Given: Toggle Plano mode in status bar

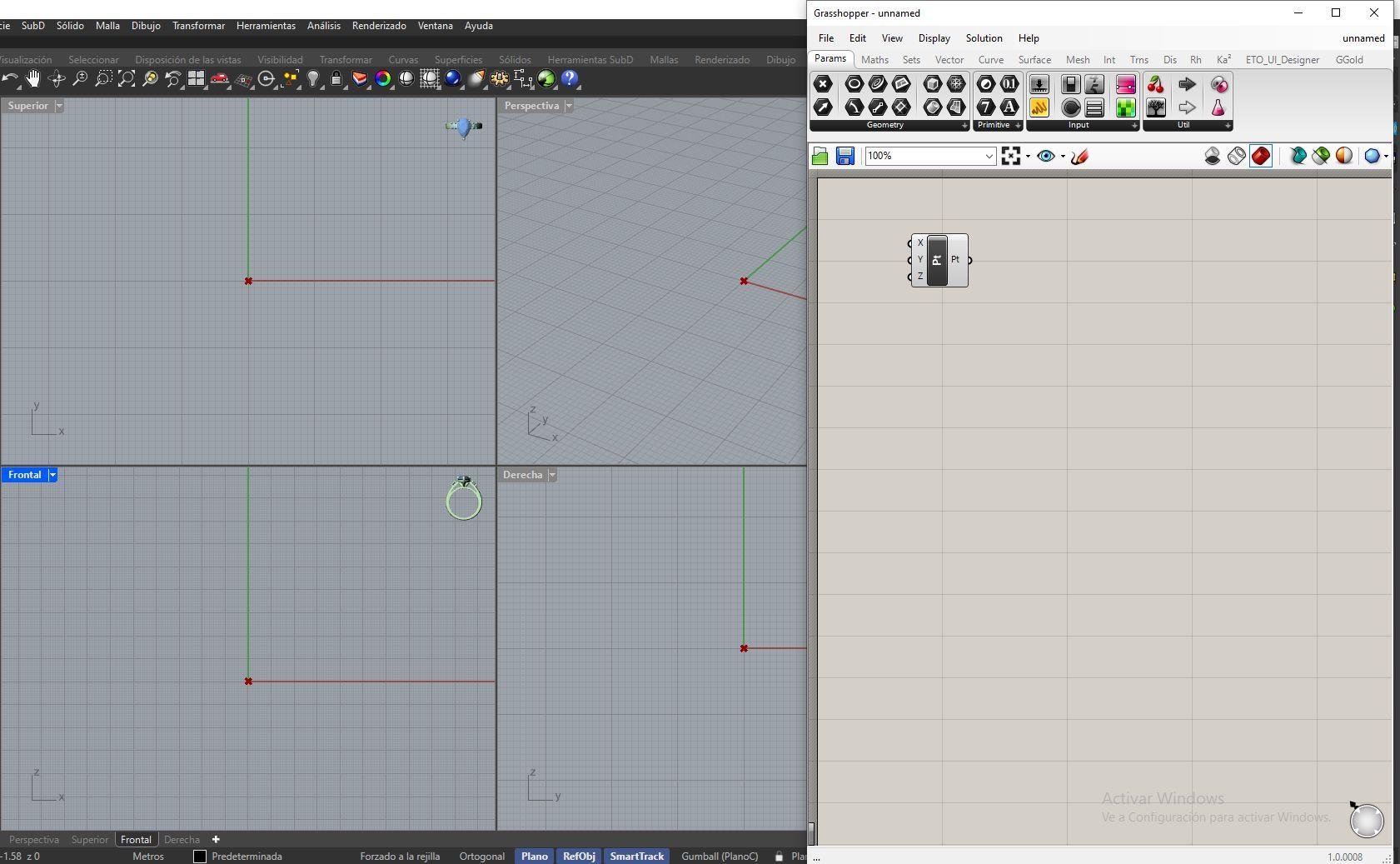Looking at the screenshot, I should [535, 856].
